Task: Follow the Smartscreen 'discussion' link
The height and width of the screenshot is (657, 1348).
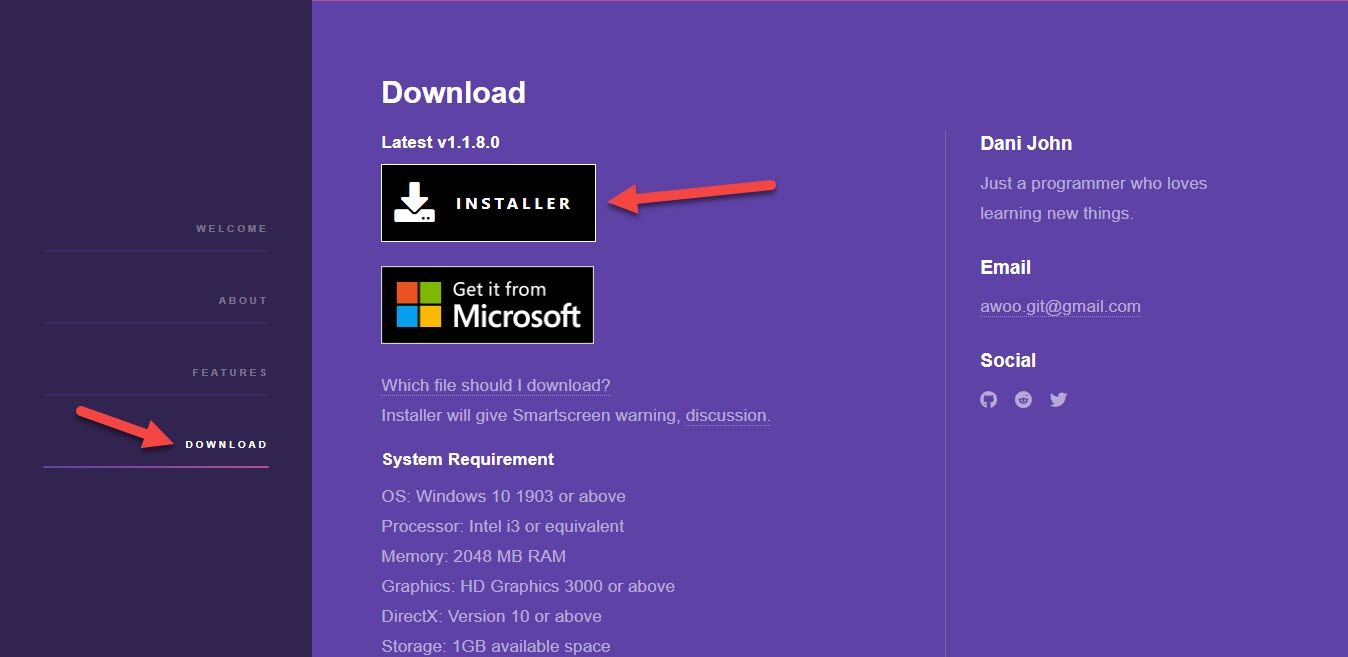Action: point(727,416)
